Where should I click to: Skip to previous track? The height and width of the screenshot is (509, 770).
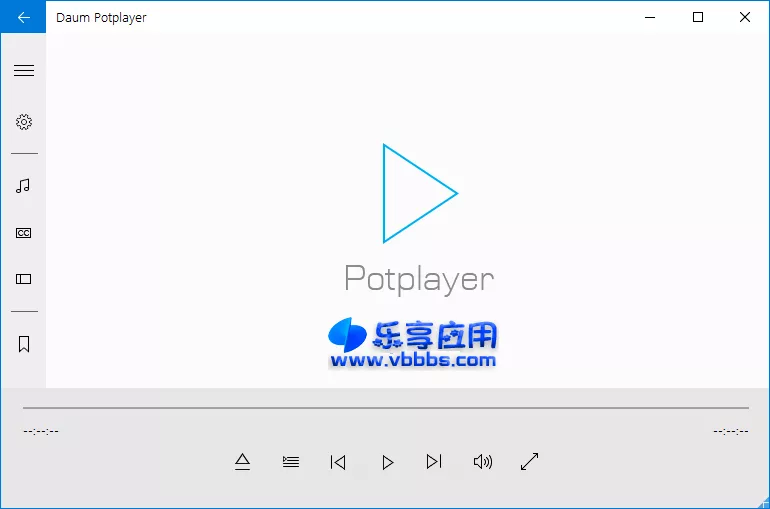[x=338, y=462]
